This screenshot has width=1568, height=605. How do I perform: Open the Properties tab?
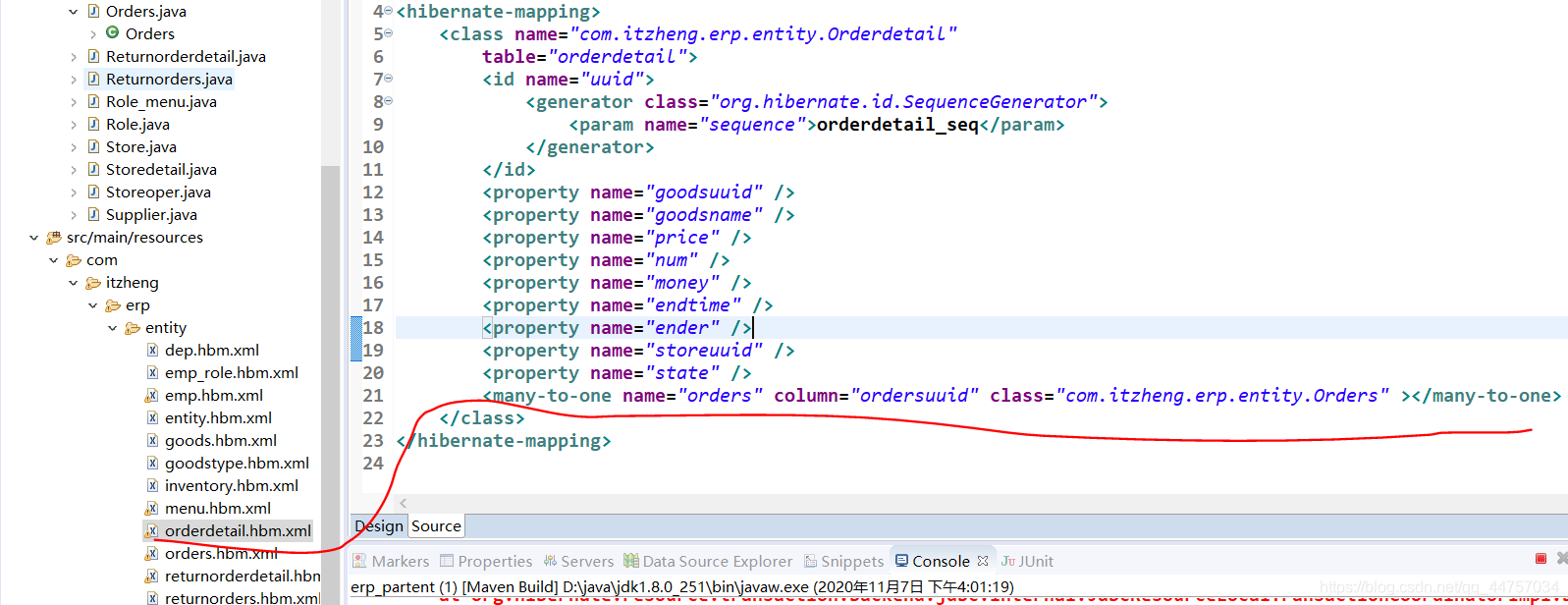click(x=486, y=562)
